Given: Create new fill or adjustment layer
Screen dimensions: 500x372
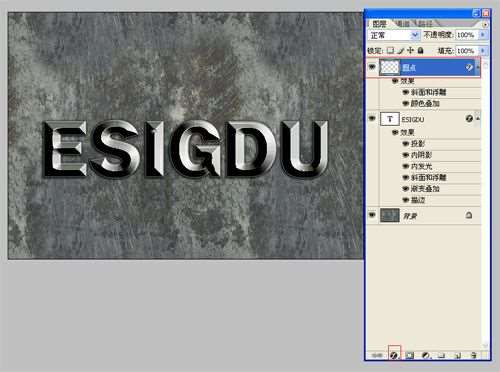Looking at the screenshot, I should click(426, 355).
